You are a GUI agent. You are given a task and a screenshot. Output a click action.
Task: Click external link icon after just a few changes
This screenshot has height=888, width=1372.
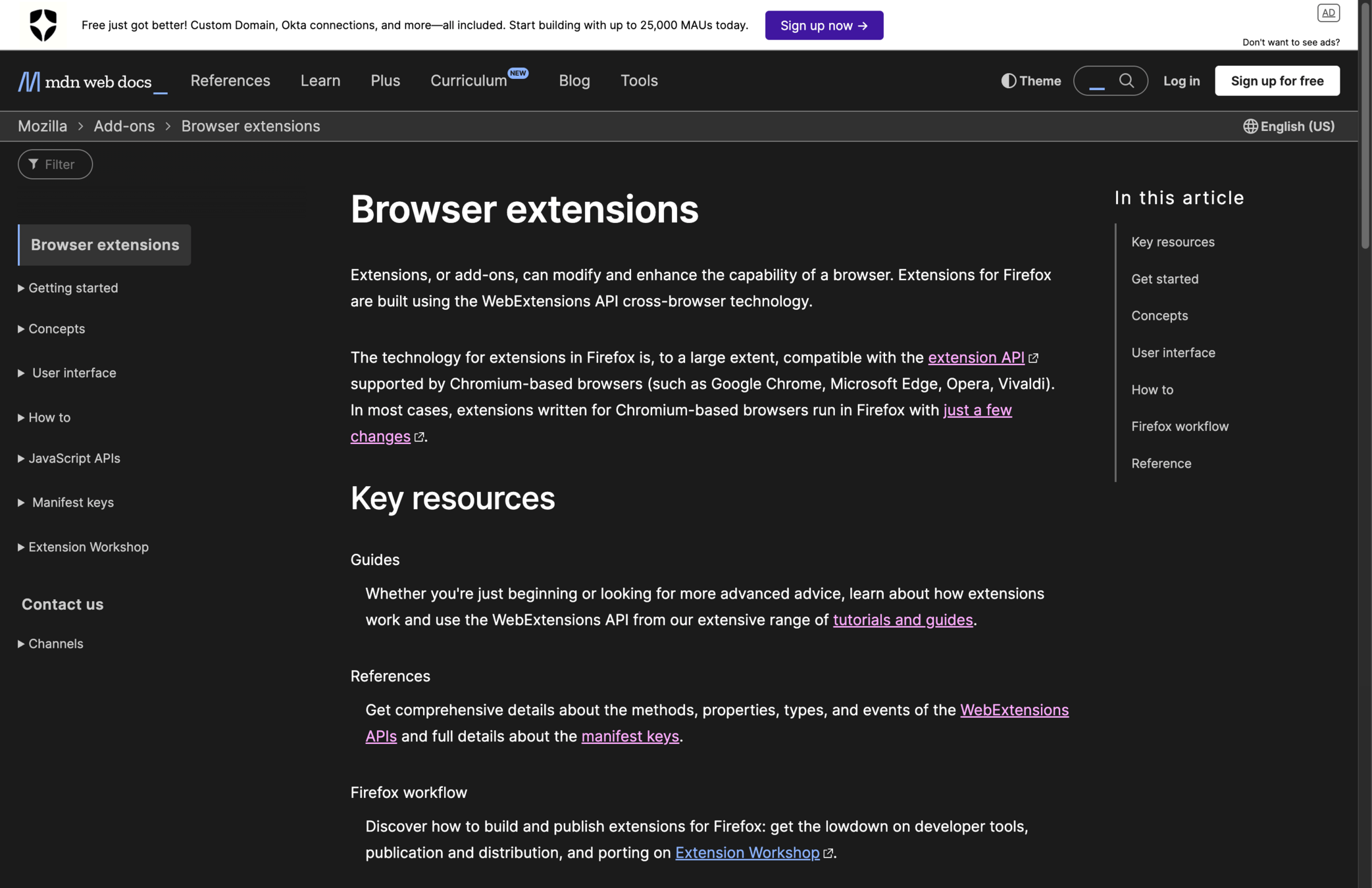(x=419, y=437)
